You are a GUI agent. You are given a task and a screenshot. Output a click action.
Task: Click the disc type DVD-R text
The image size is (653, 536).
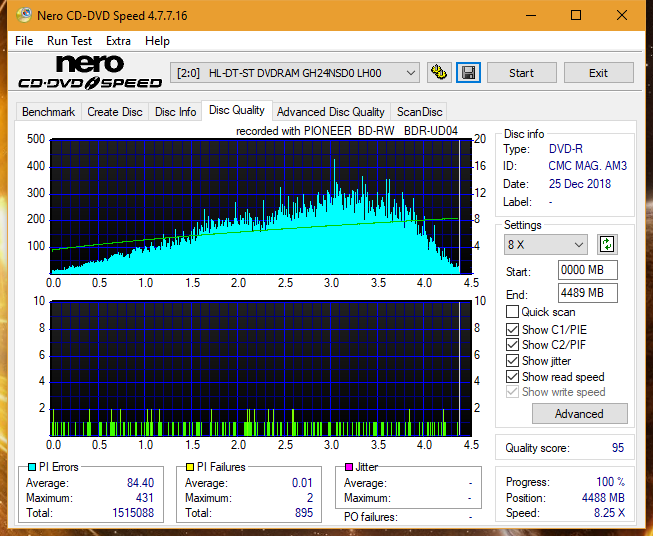566,149
